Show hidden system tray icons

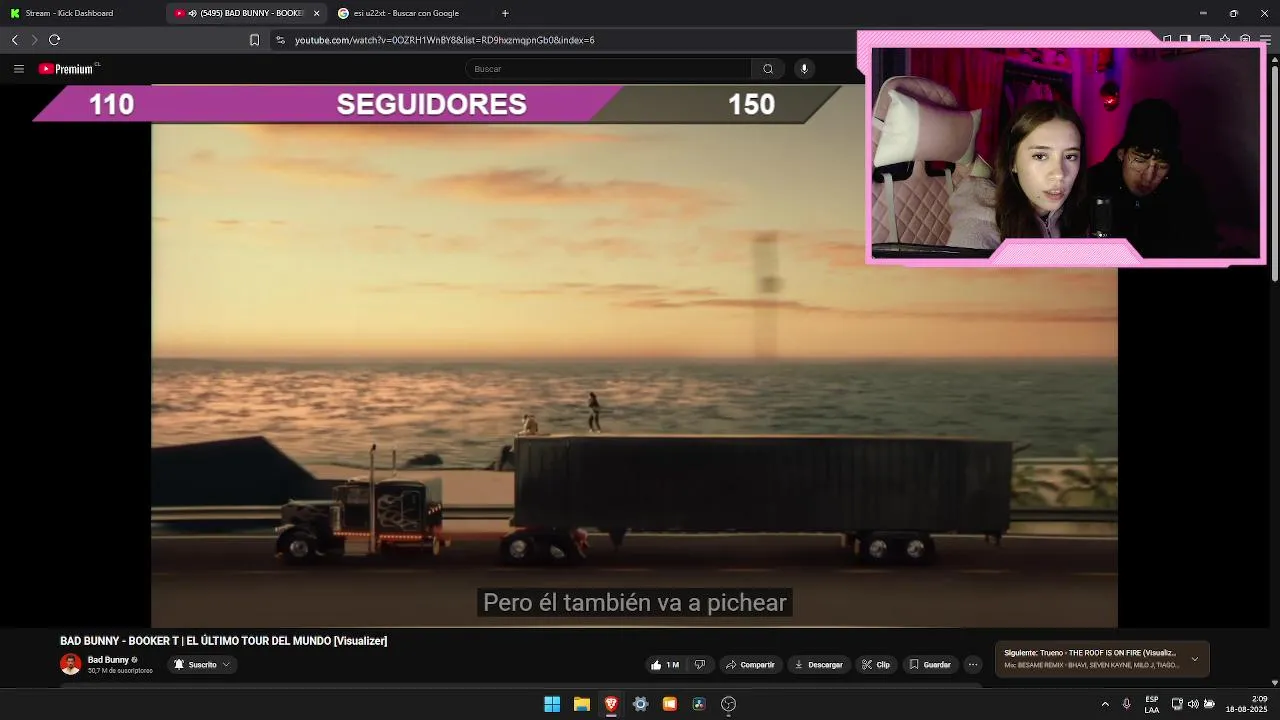point(1105,704)
